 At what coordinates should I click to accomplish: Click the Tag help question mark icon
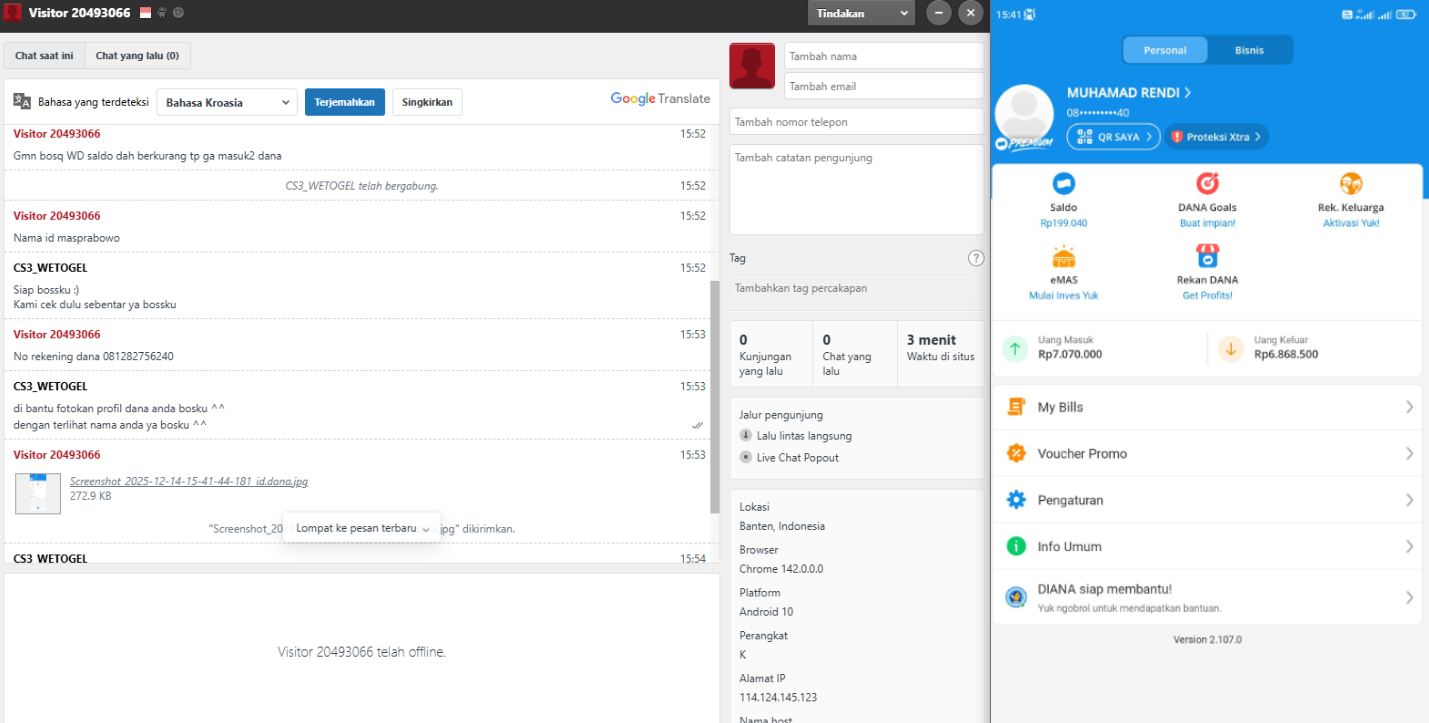pos(976,258)
